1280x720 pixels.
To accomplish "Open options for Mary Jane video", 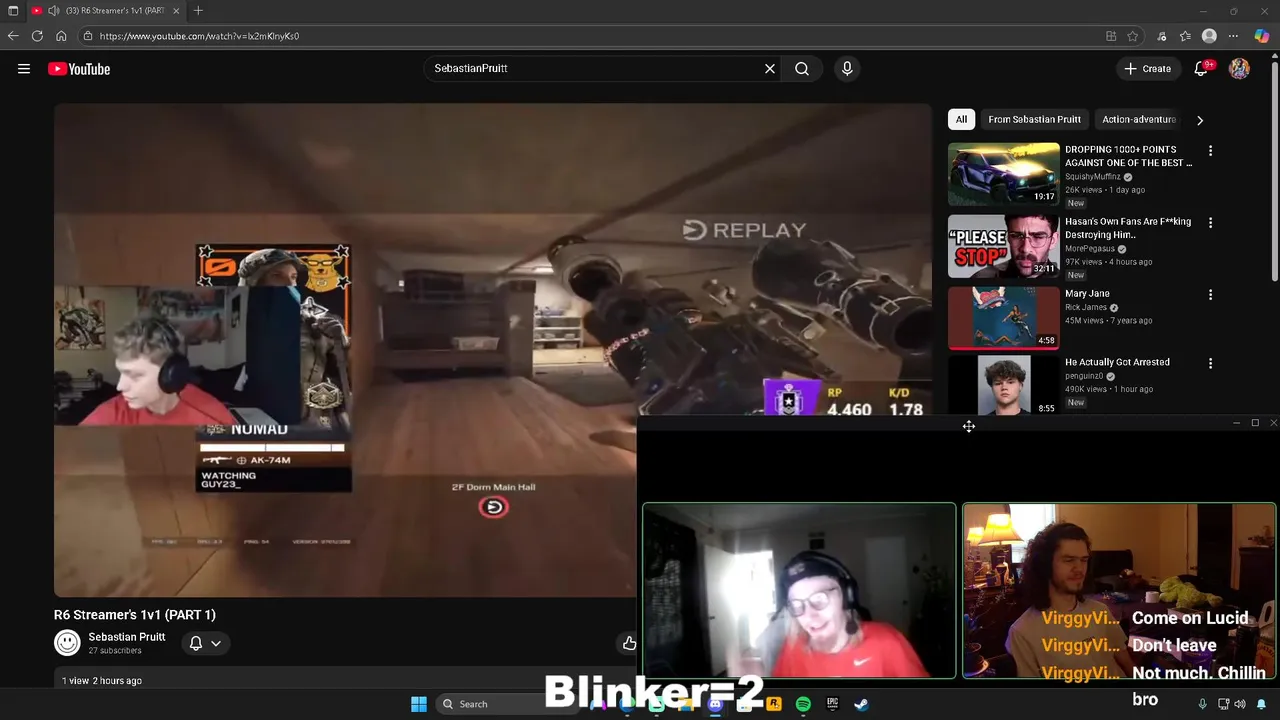I will (x=1210, y=295).
